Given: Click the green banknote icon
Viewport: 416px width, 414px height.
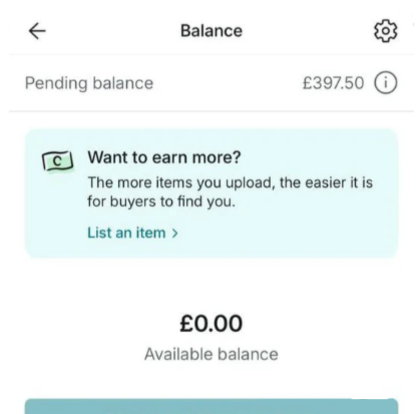Looking at the screenshot, I should [58, 161].
